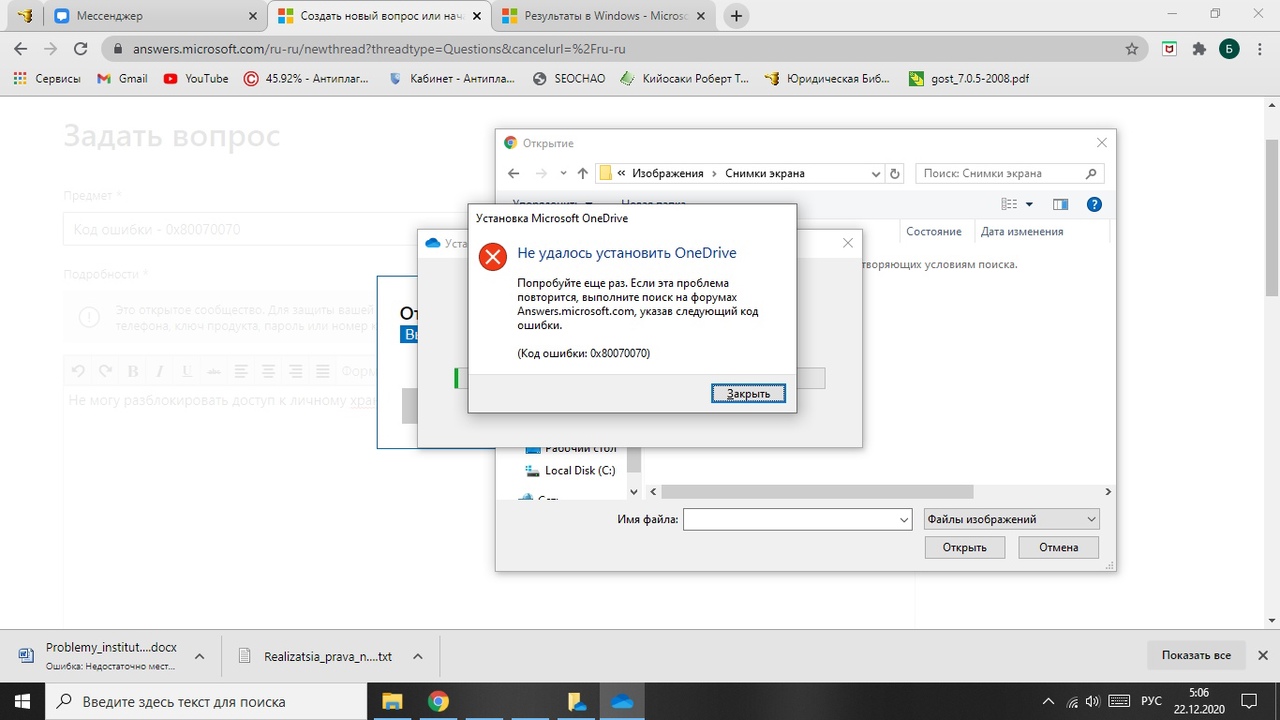Click the taskbar search box
Screen dimensions: 1280x720
click(x=207, y=700)
